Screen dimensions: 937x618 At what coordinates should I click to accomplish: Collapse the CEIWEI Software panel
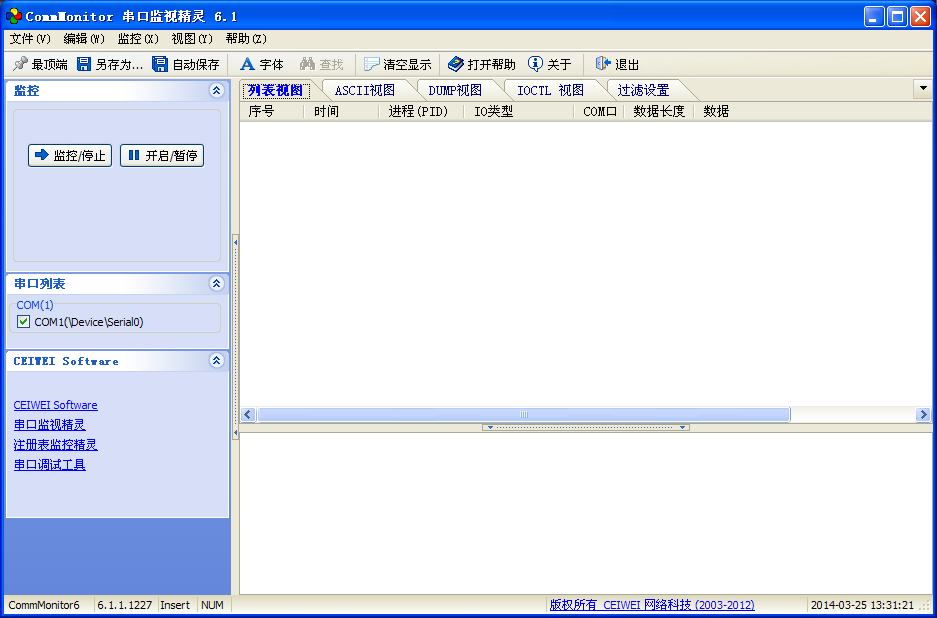pyautogui.click(x=216, y=361)
